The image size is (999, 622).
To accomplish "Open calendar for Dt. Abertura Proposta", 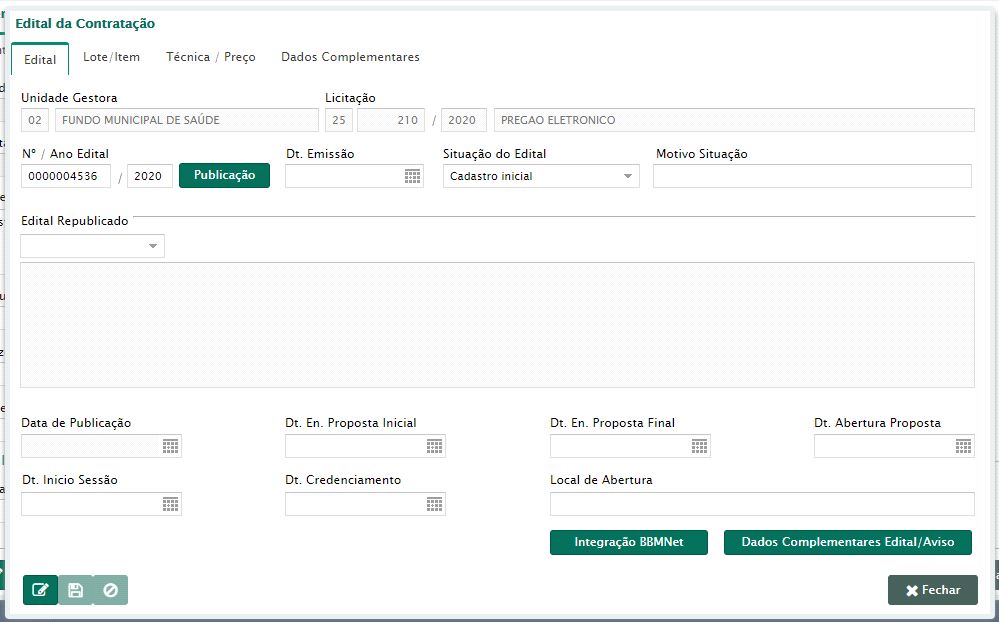I will click(x=963, y=446).
